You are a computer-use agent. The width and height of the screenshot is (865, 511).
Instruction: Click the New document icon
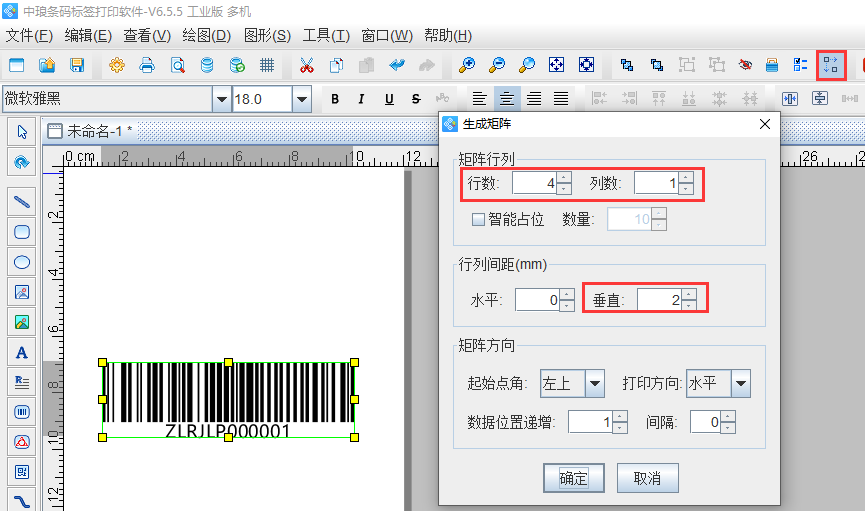pos(17,65)
